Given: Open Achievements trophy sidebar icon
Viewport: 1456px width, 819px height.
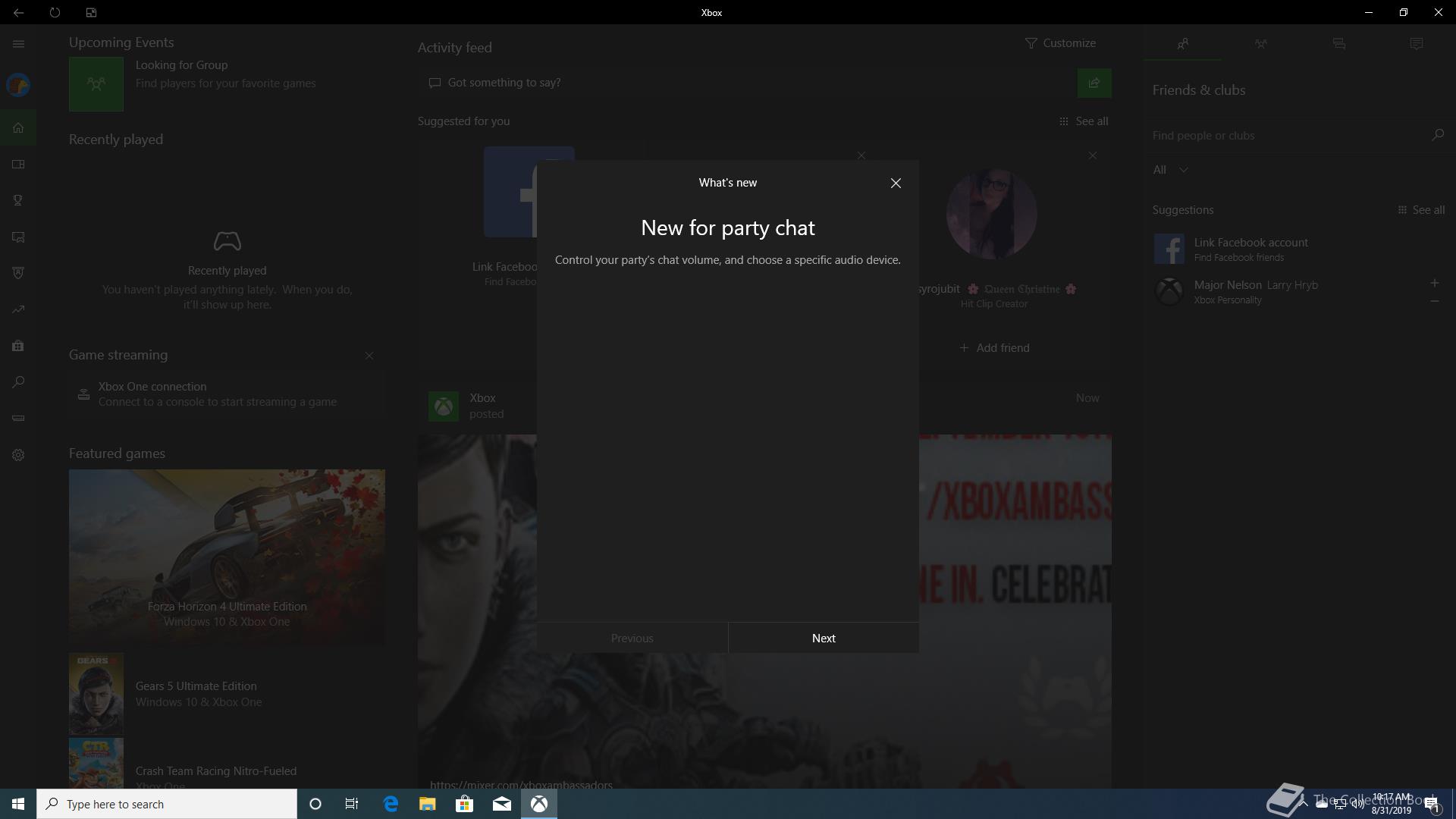Looking at the screenshot, I should pyautogui.click(x=18, y=200).
